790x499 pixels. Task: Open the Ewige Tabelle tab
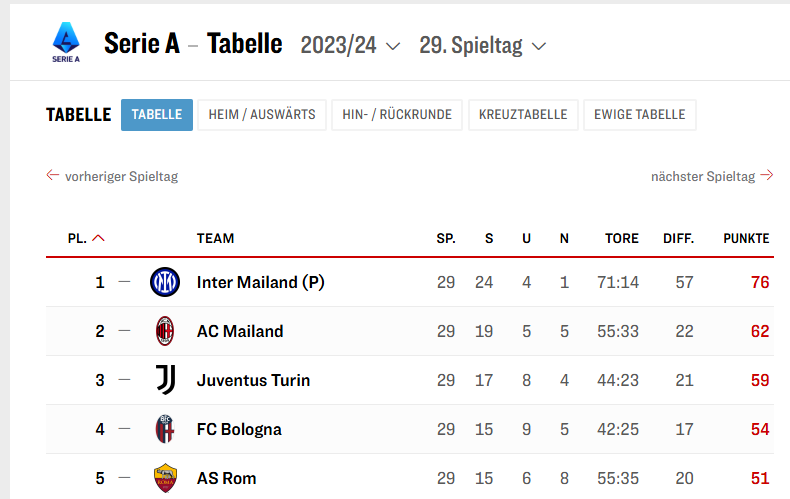639,115
